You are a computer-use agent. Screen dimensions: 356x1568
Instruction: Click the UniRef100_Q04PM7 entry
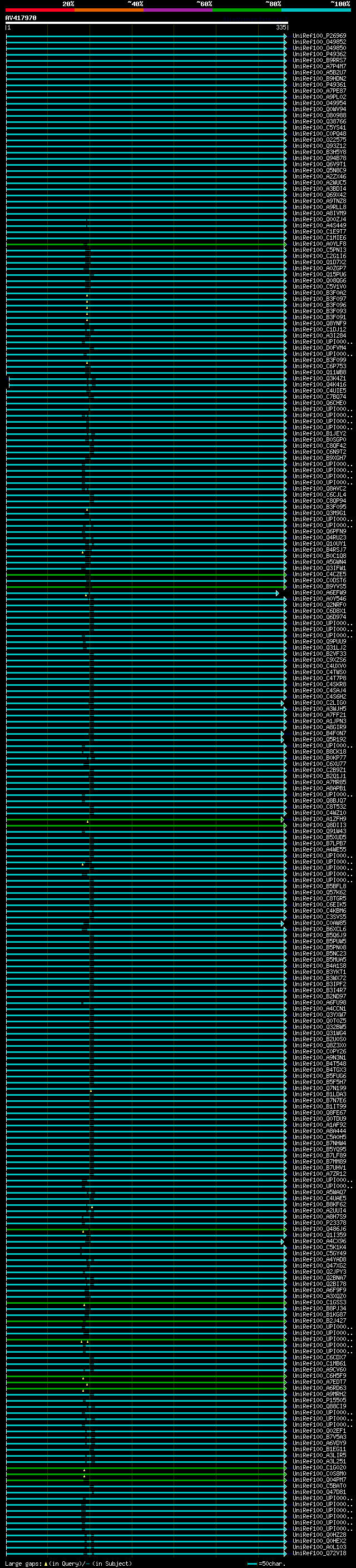pyautogui.click(x=319, y=1480)
